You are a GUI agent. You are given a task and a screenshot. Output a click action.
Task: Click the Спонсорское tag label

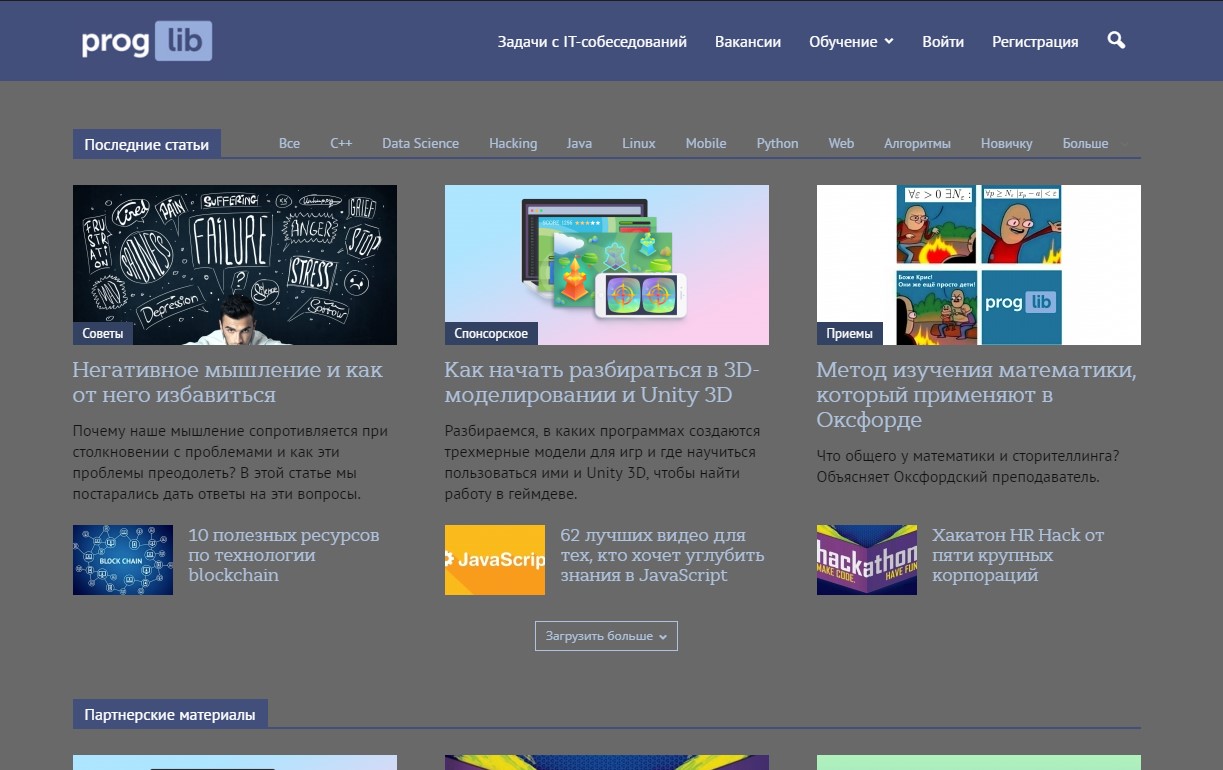[491, 333]
